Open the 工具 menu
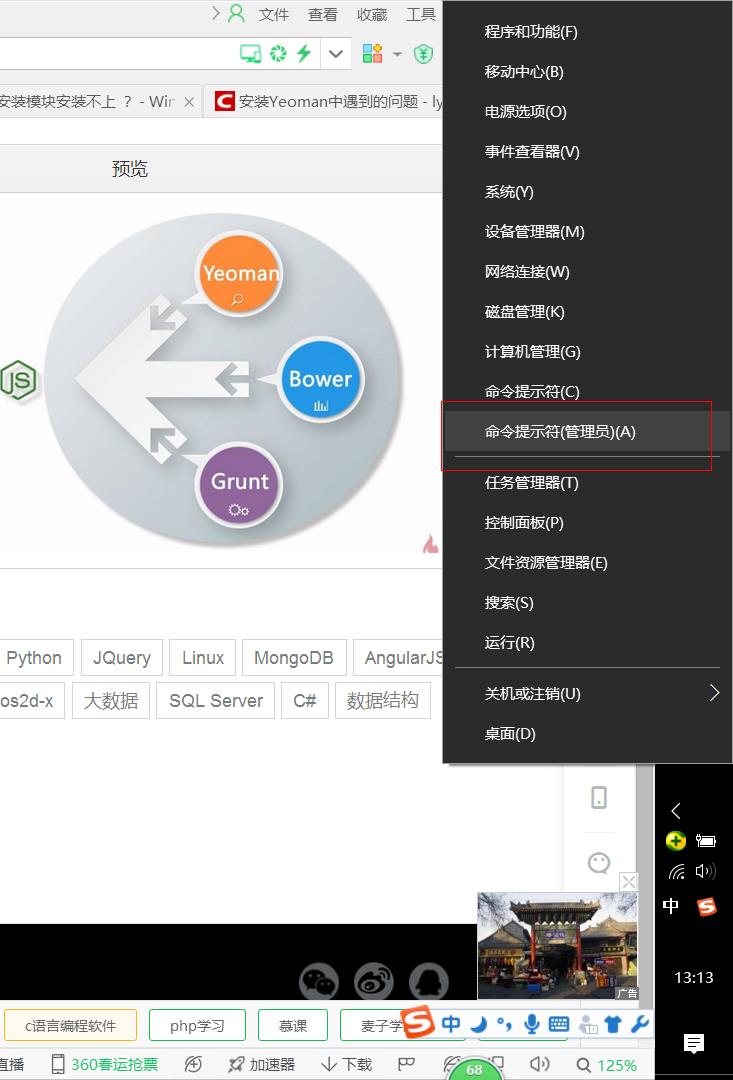This screenshot has height=1080, width=733. 421,14
